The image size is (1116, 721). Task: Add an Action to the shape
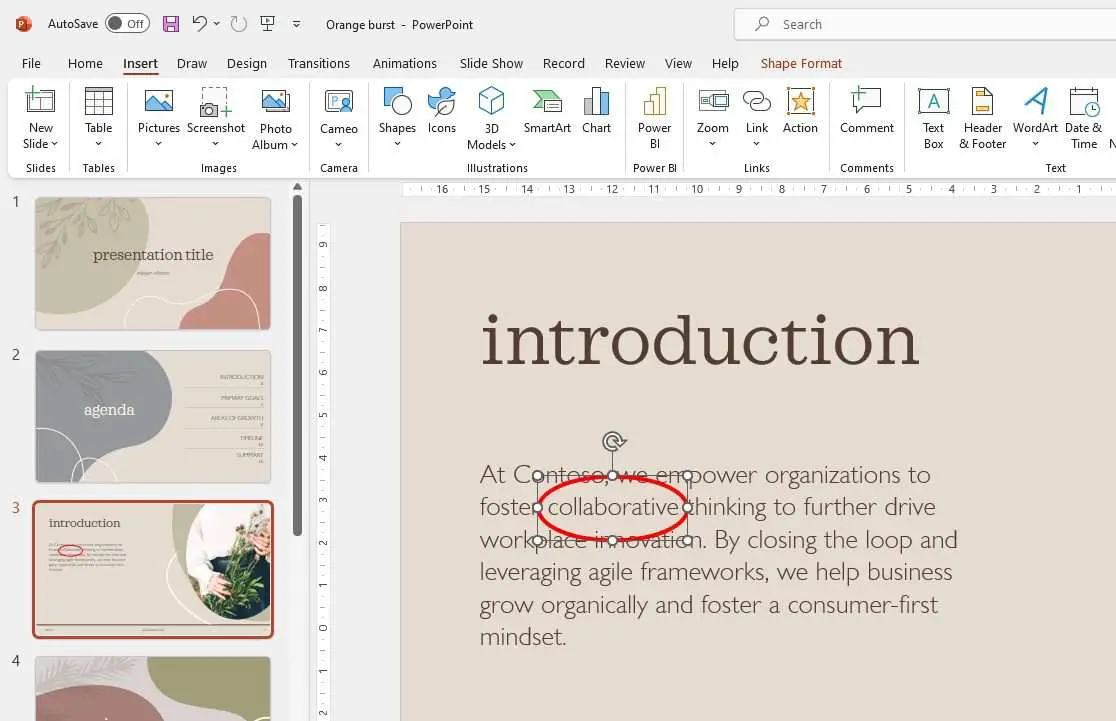[800, 111]
